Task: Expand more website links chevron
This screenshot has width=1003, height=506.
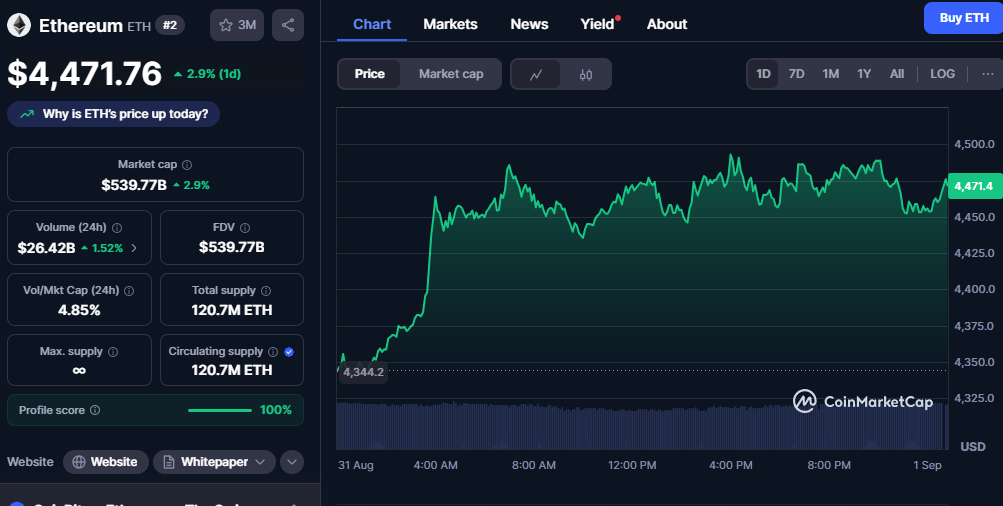Action: [291, 462]
